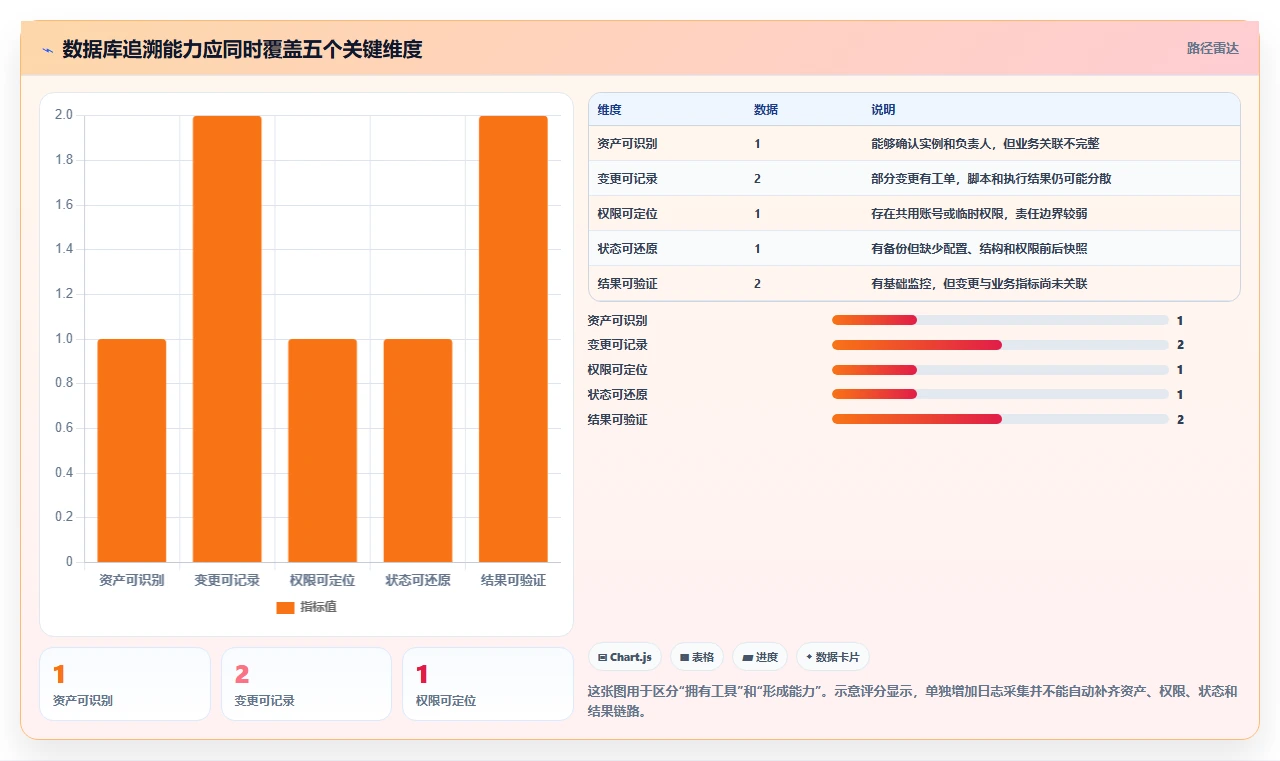Click the 数据卡片 tag chip
Image resolution: width=1280 pixels, height=761 pixels.
833,657
